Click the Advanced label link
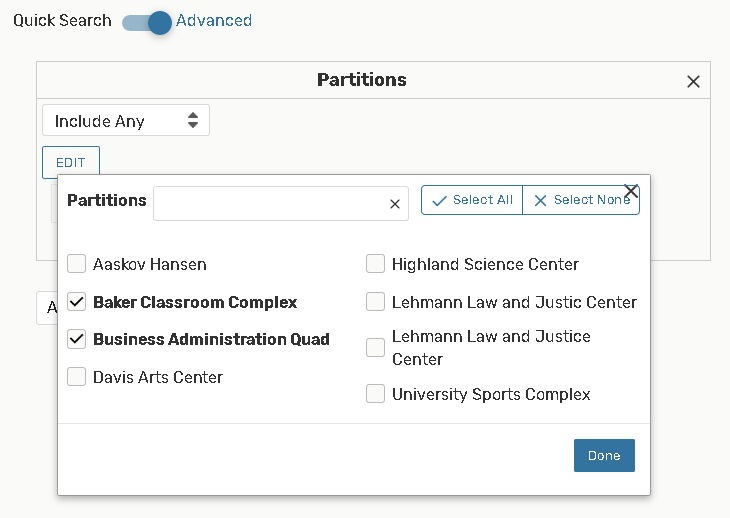Image resolution: width=730 pixels, height=518 pixels. point(214,20)
